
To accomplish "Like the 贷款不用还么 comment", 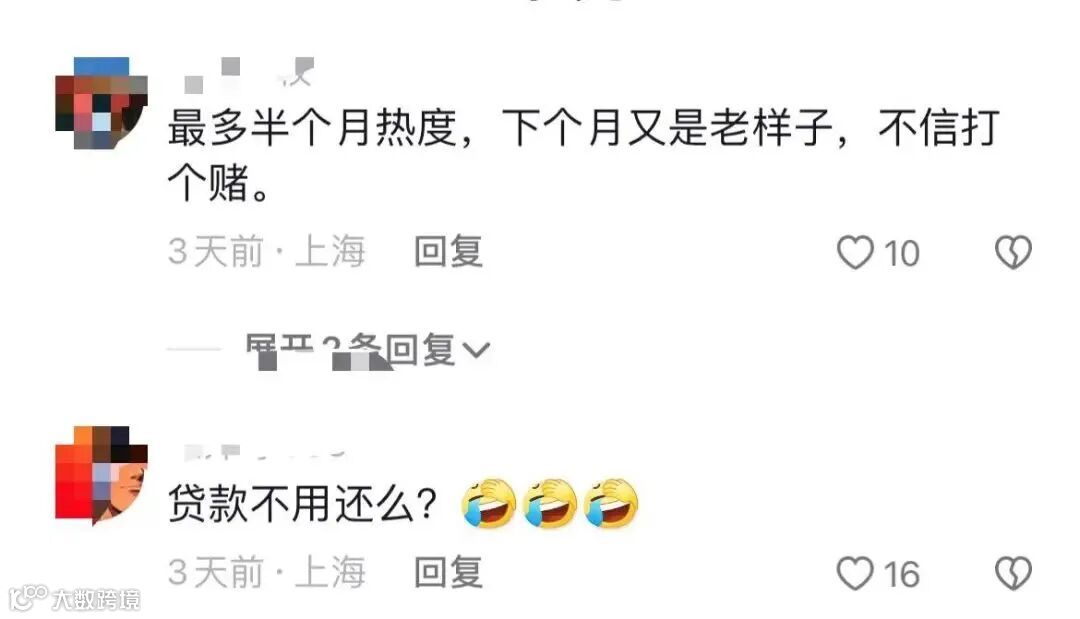I will (x=855, y=574).
